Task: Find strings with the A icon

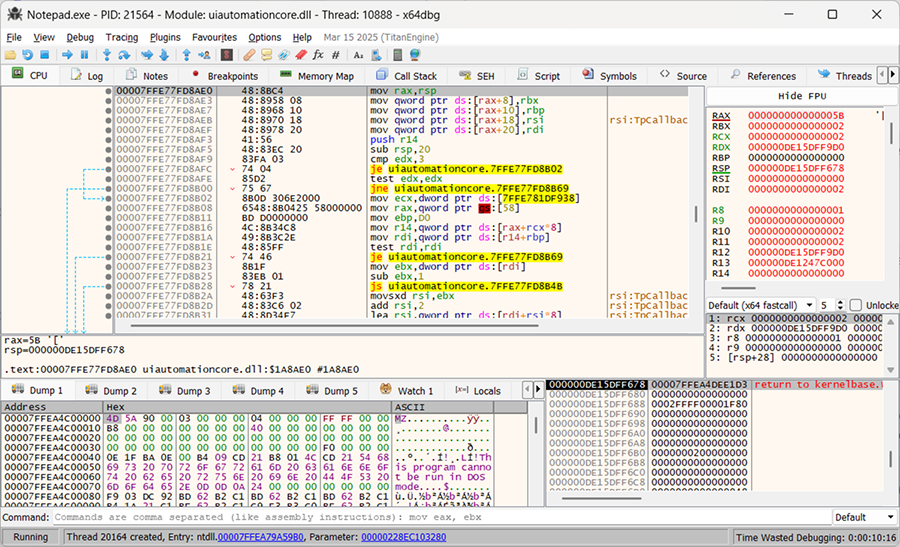Action: coord(359,55)
